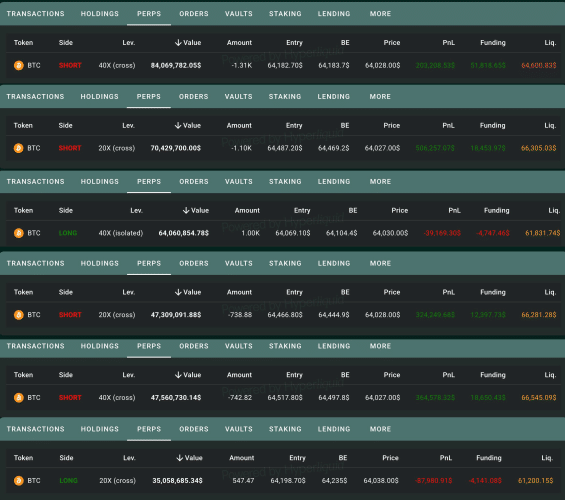Click the value 47,309,091.88$

pos(176,315)
